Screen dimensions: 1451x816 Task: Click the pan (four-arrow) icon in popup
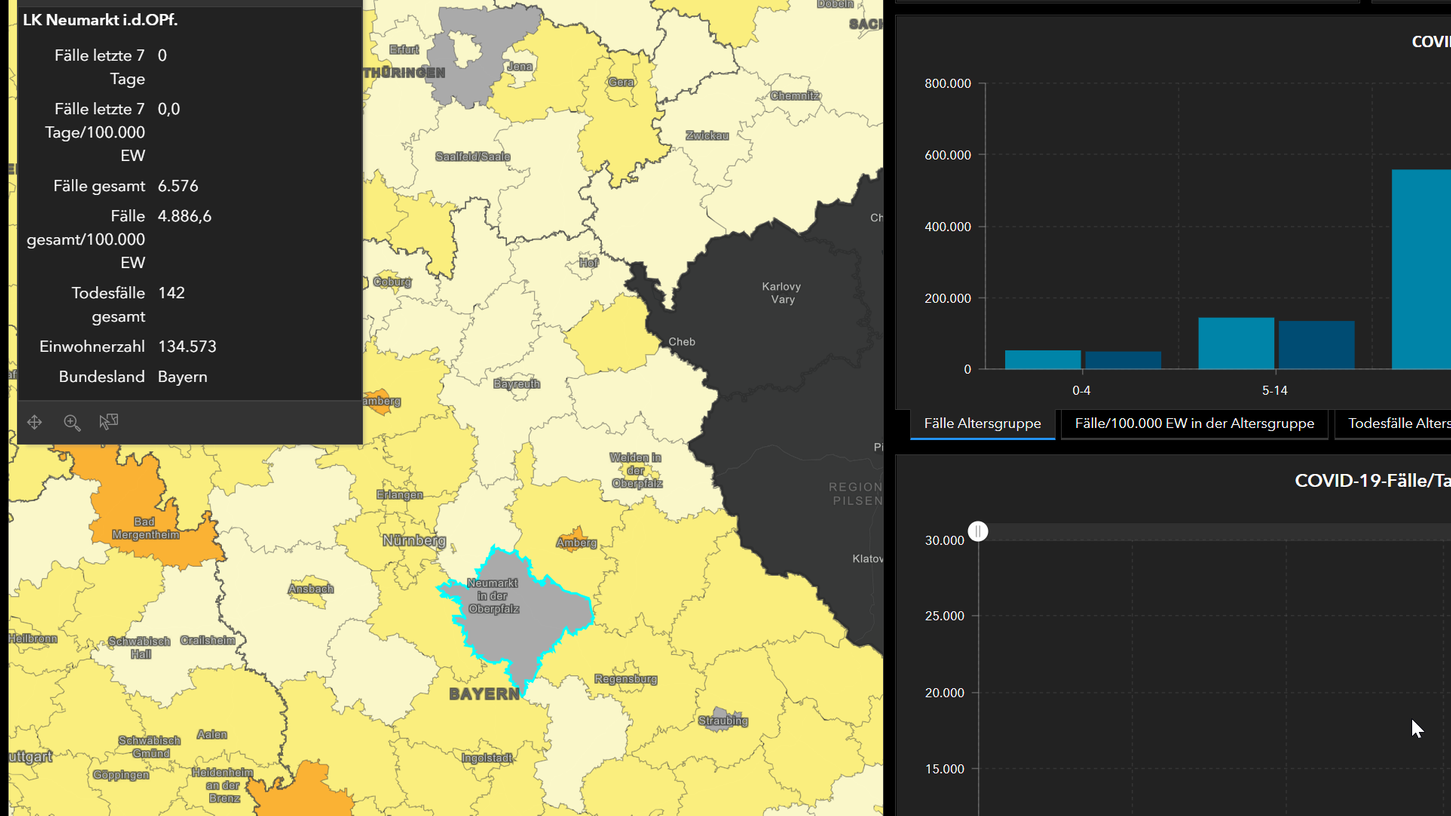[x=35, y=422]
